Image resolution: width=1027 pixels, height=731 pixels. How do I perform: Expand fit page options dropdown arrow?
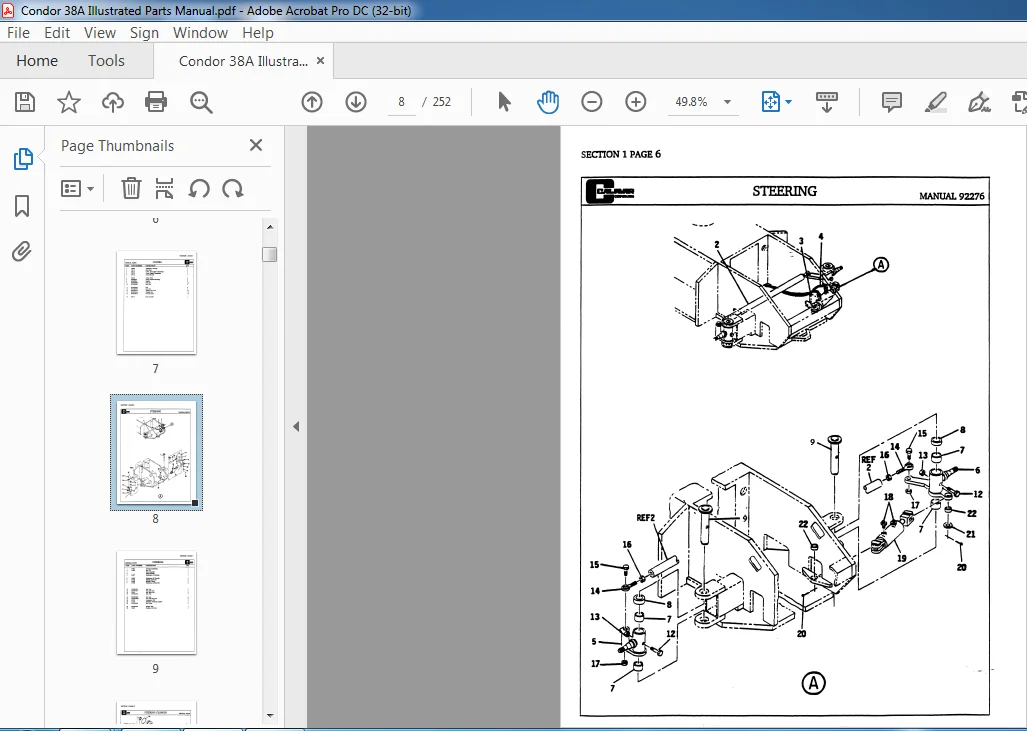[x=789, y=102]
